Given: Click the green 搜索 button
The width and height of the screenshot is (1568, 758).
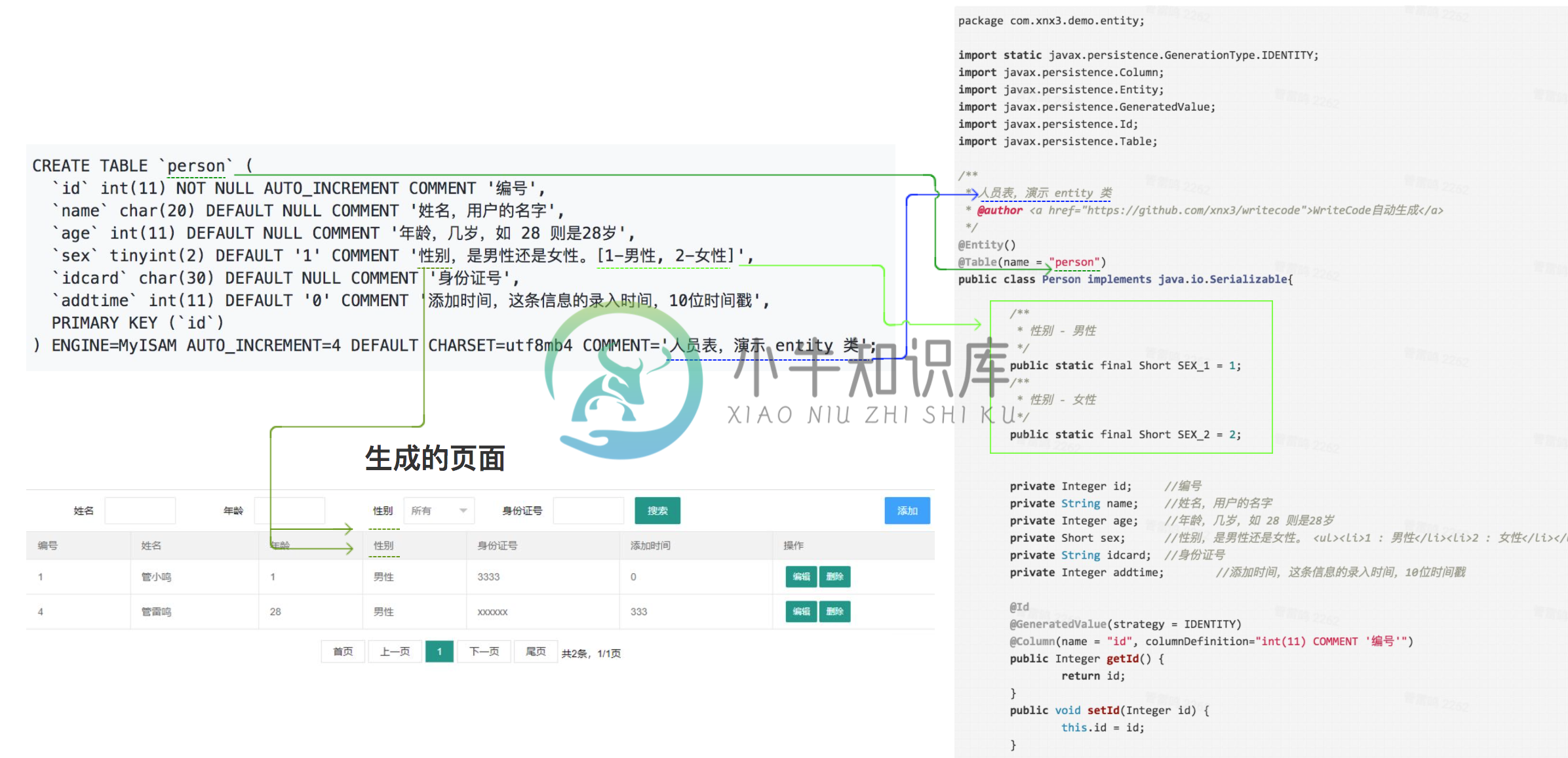Looking at the screenshot, I should (657, 511).
